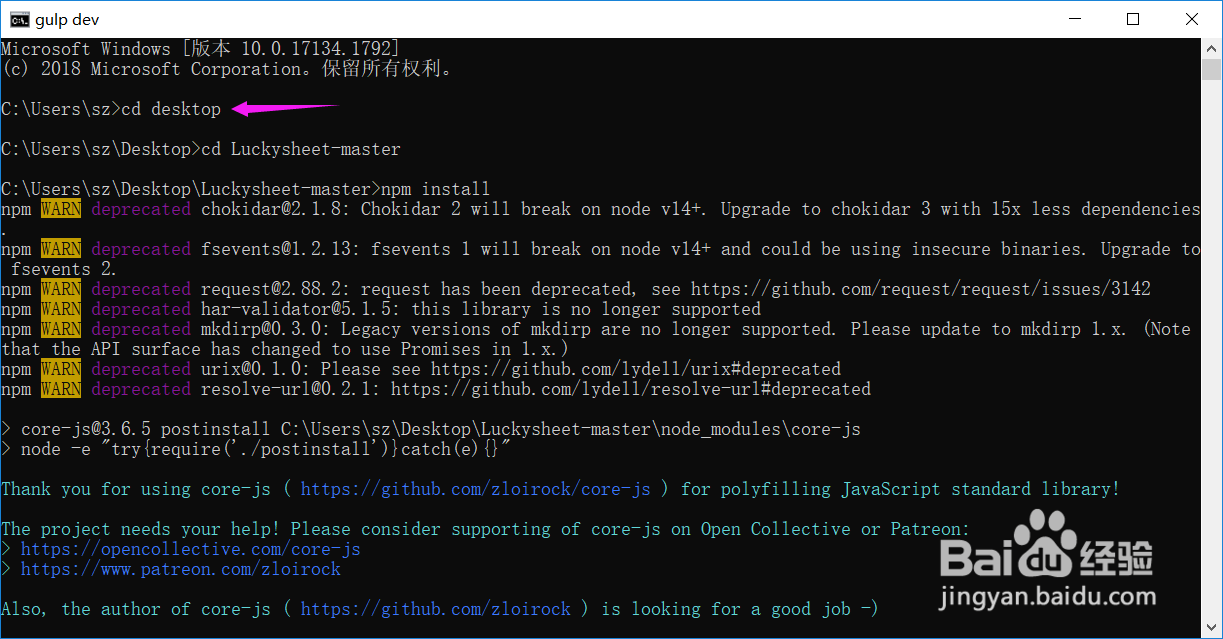
Task: Open the patreon.com/zloirock link
Action: click(x=181, y=569)
